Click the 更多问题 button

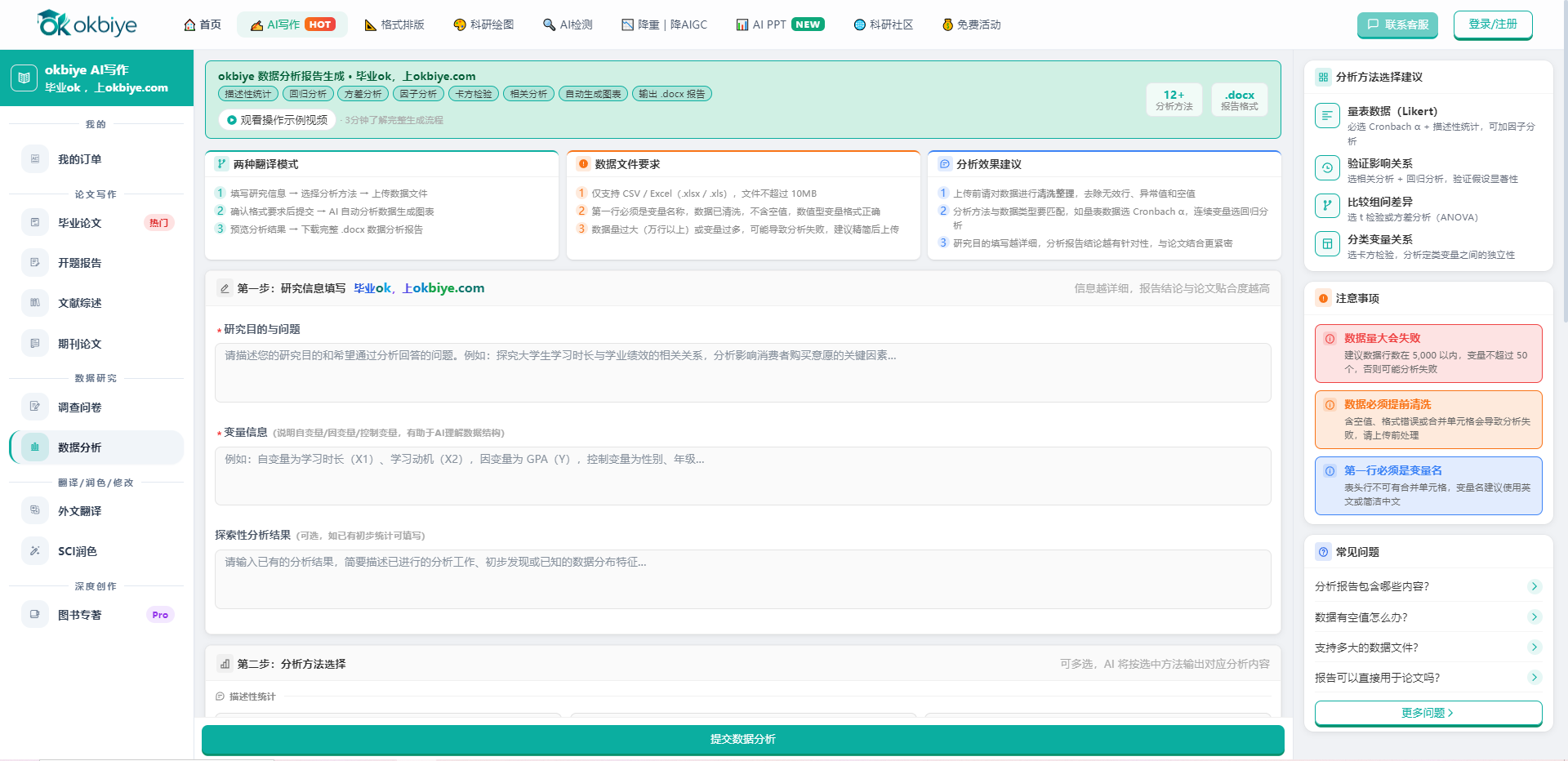(x=1428, y=713)
